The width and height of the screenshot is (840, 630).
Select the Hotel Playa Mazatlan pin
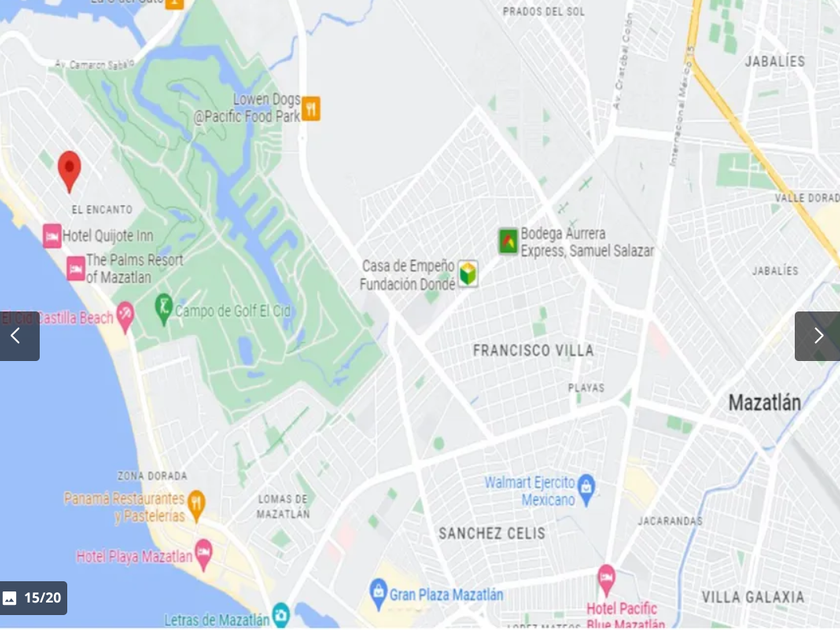(x=203, y=554)
